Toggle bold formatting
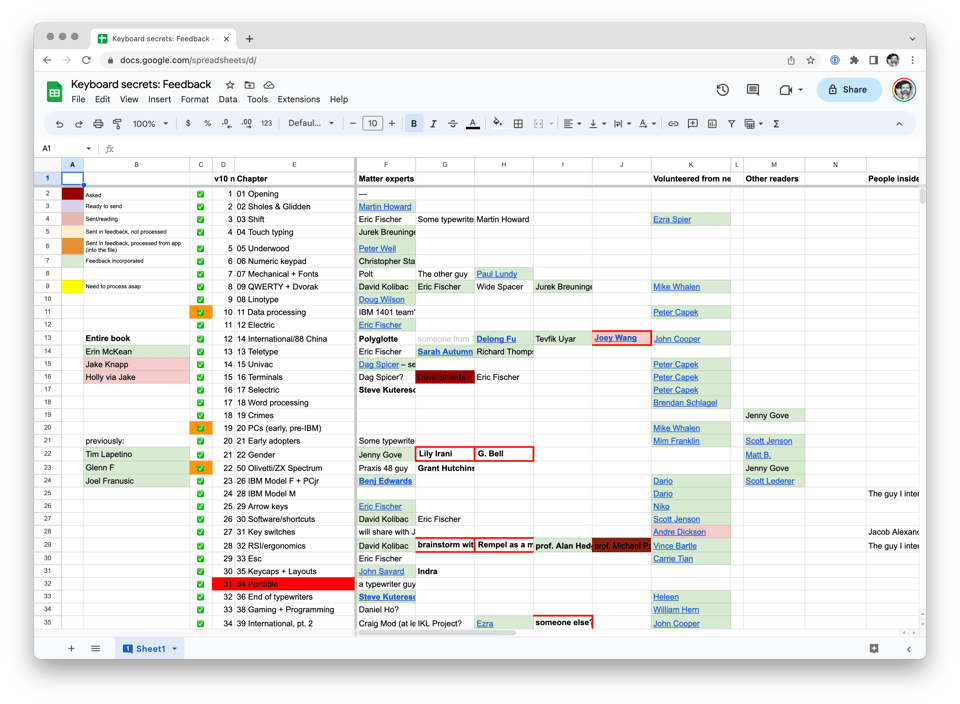 coord(413,123)
